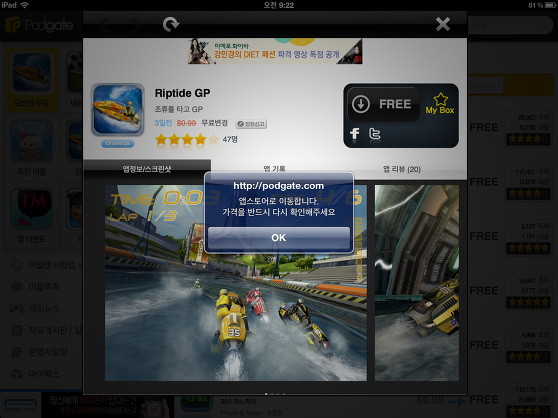This screenshot has width=558, height=418.
Task: Tap the 오전 9:22 clock in status bar
Action: click(279, 5)
